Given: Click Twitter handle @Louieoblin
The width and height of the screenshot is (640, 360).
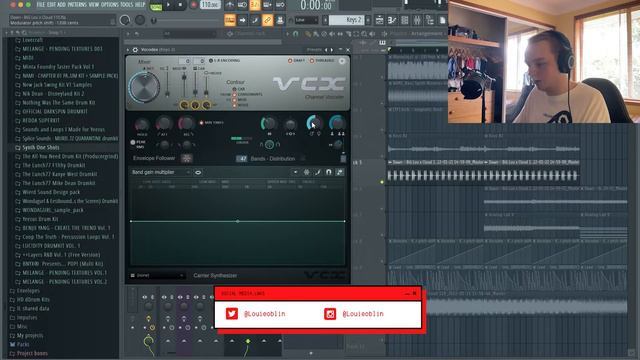Looking at the screenshot, I should (x=264, y=313).
